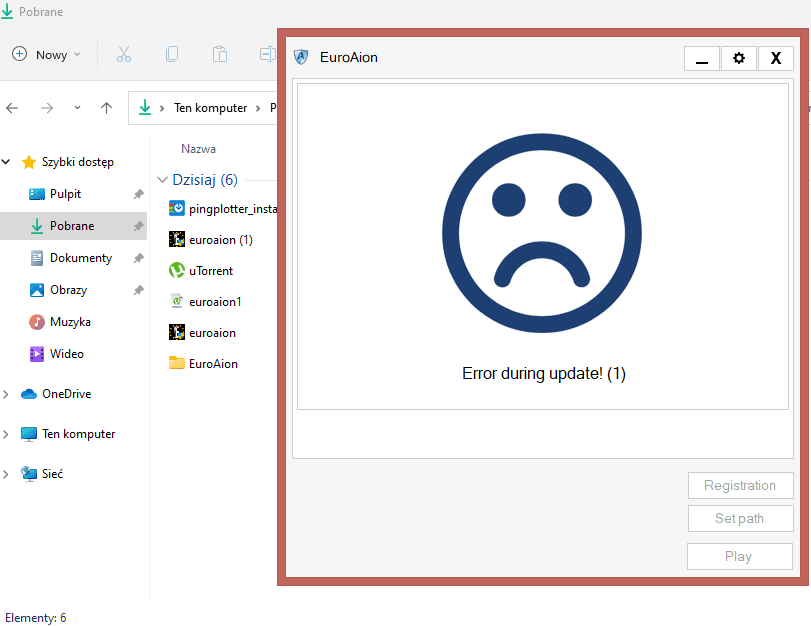
Task: Click the Navigate up arrow button
Action: (x=106, y=108)
